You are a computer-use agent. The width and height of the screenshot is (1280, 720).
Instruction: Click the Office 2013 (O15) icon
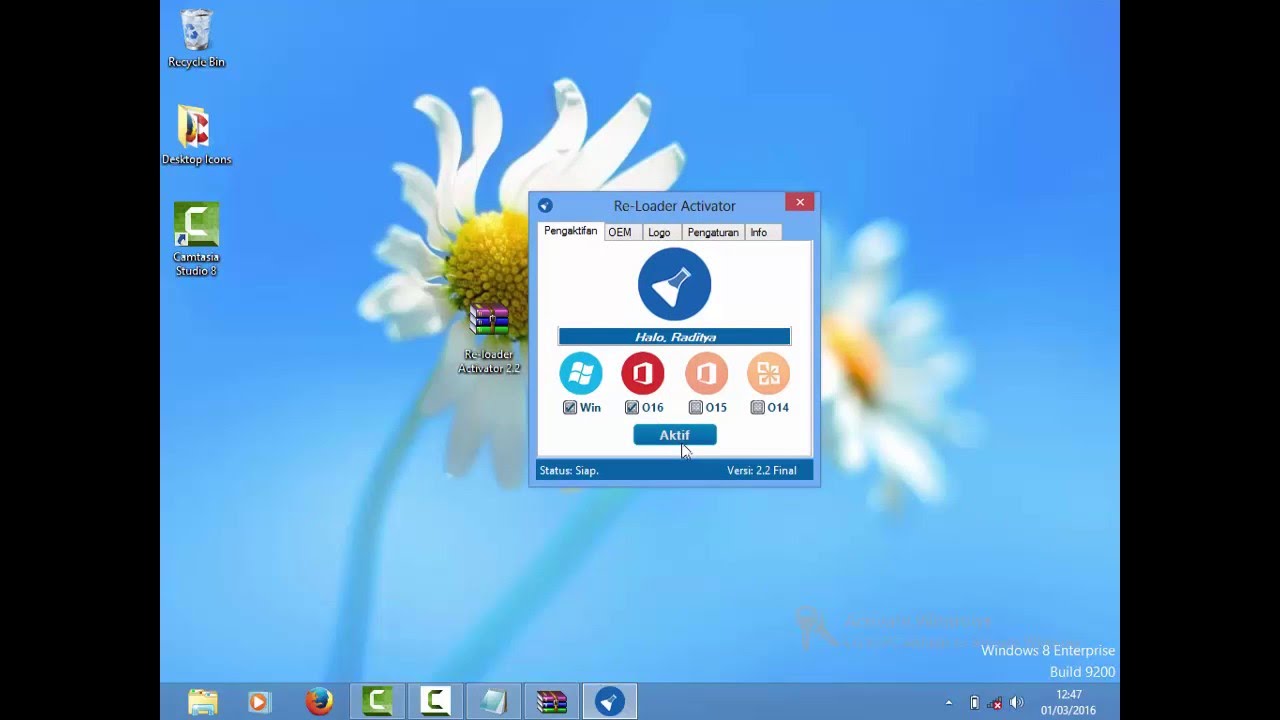[706, 374]
